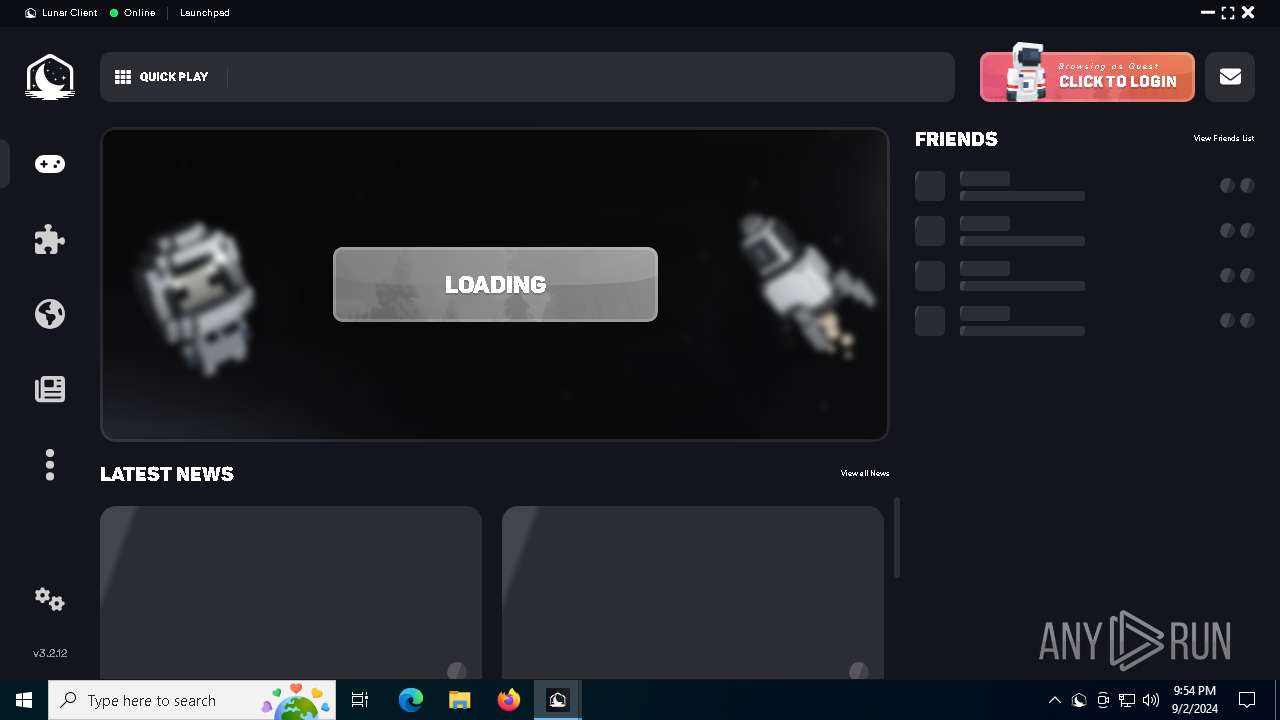Click version v3.2.12 label

coord(50,653)
